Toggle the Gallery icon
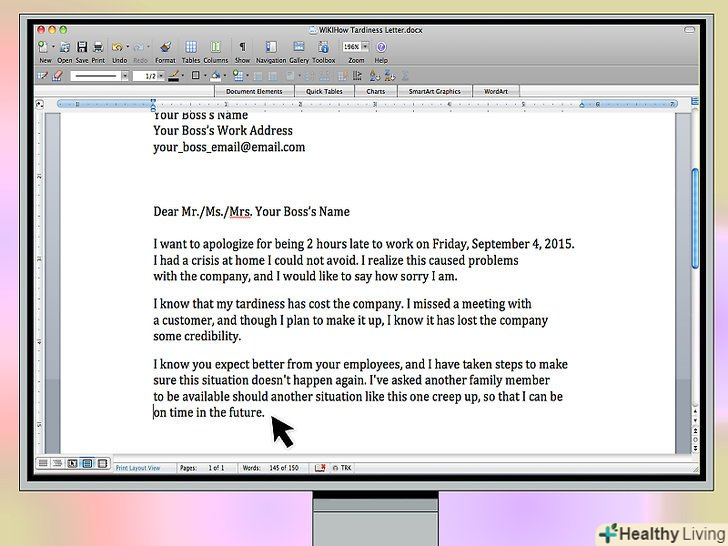 point(299,47)
